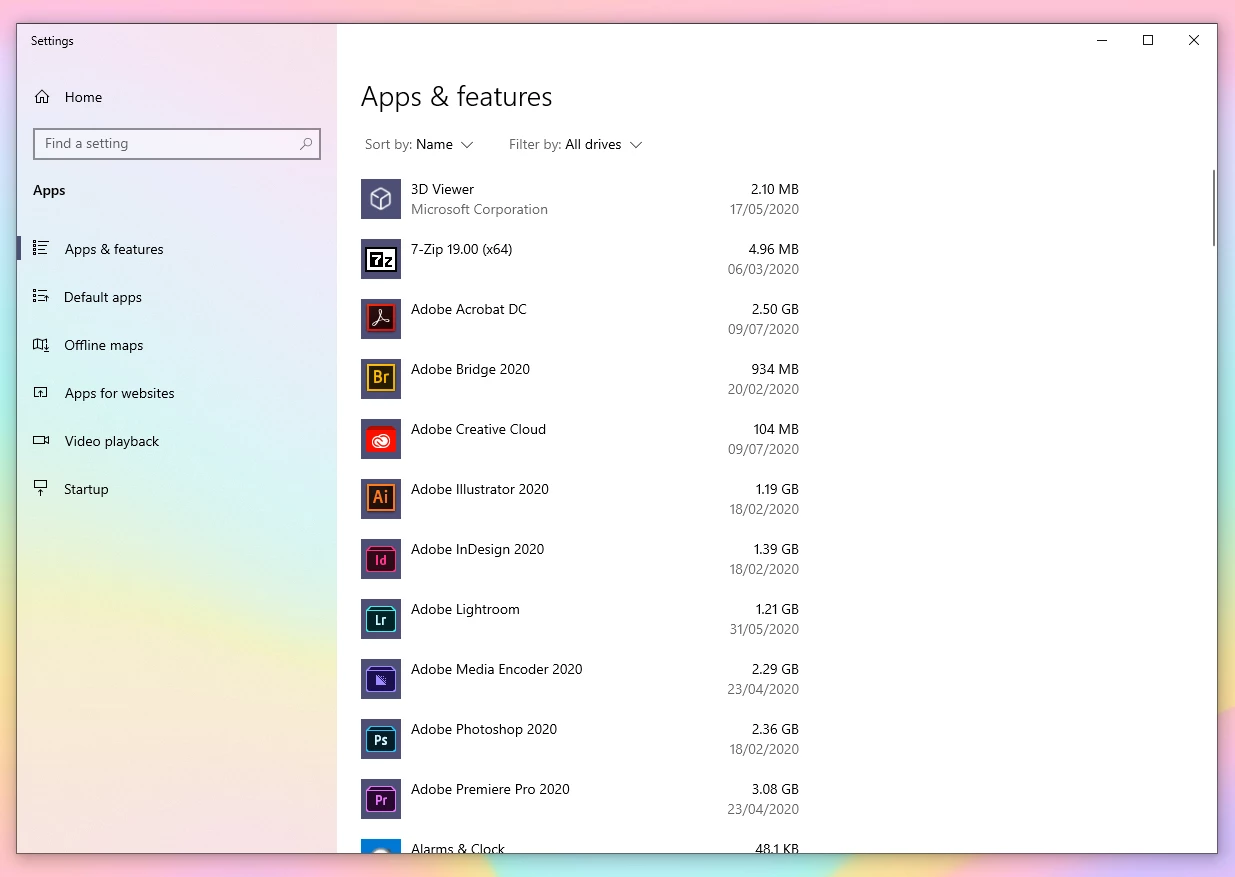Click the Apps & features page heading
This screenshot has width=1235, height=877.
[x=456, y=97]
